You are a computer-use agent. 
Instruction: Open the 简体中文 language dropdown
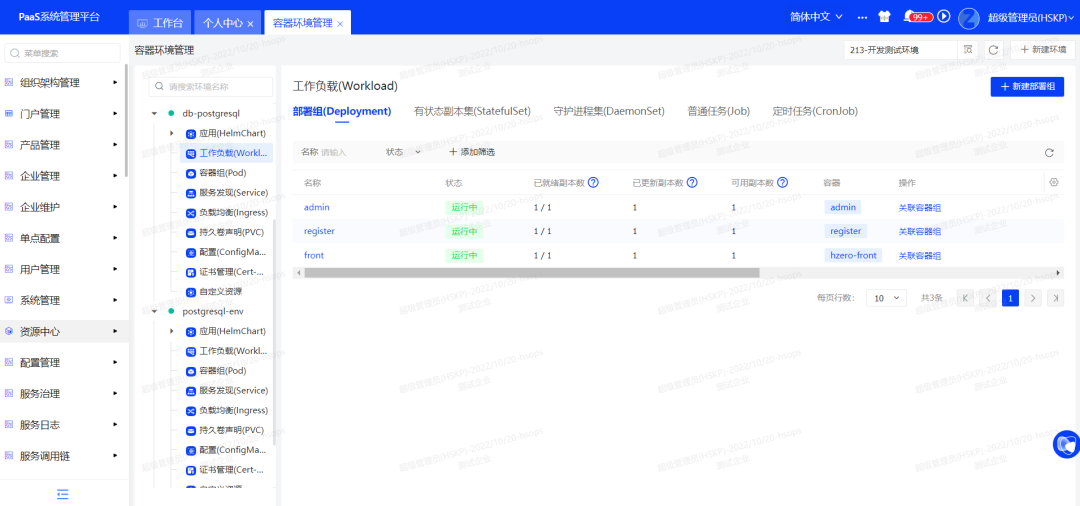pyautogui.click(x=816, y=17)
